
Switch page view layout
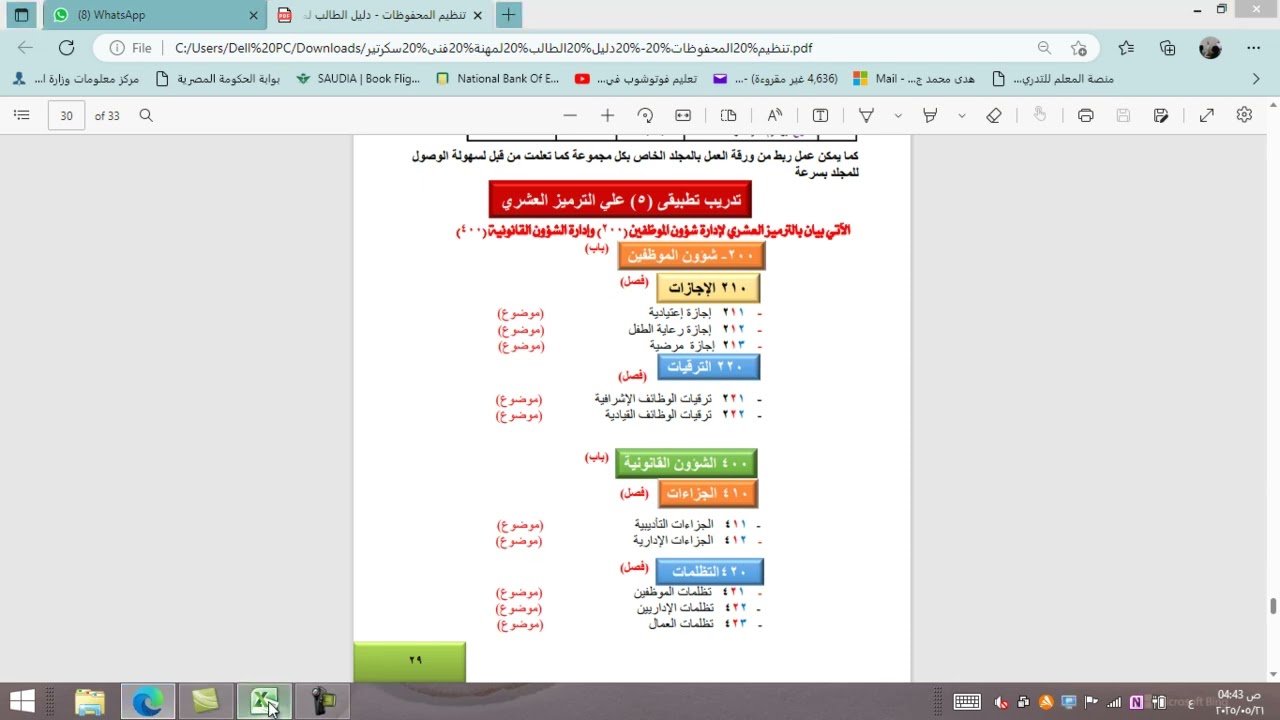pyautogui.click(x=729, y=115)
